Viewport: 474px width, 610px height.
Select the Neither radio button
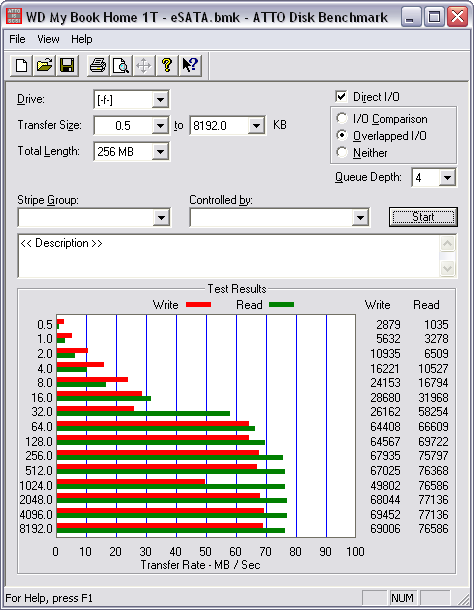pyautogui.click(x=342, y=152)
